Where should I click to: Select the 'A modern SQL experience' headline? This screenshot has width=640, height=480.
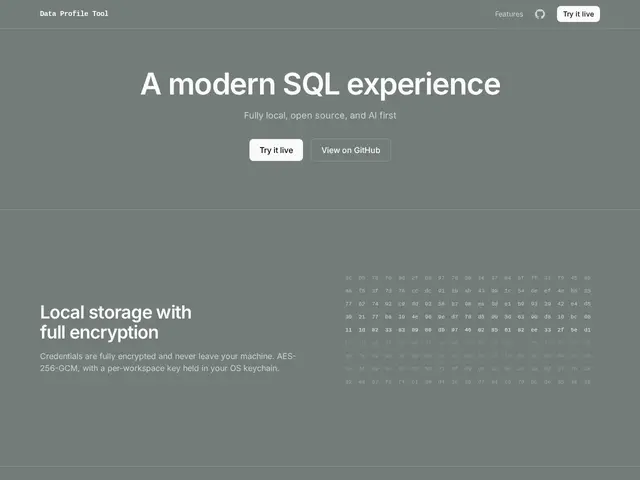point(320,84)
